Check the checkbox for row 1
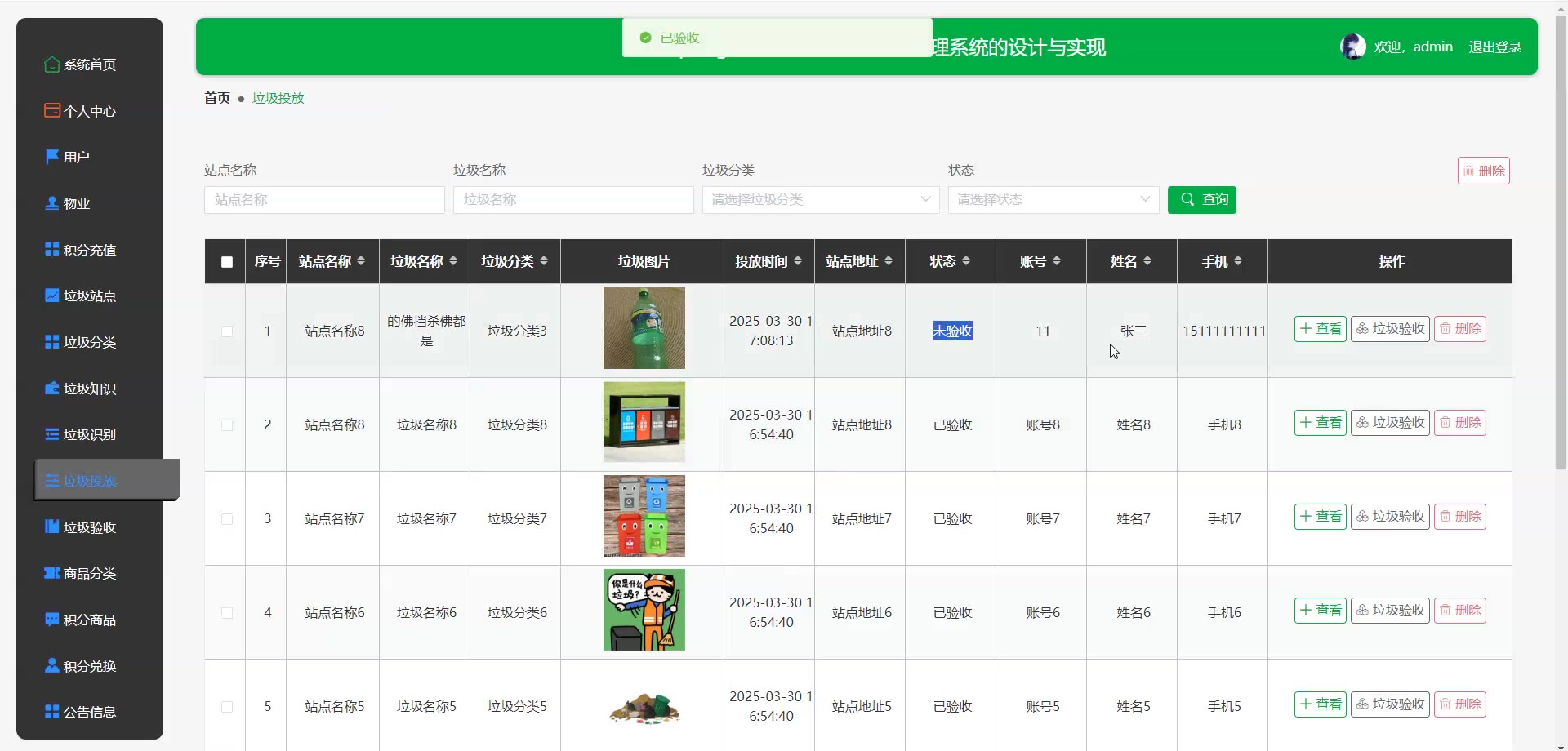The image size is (1568, 751). click(227, 331)
